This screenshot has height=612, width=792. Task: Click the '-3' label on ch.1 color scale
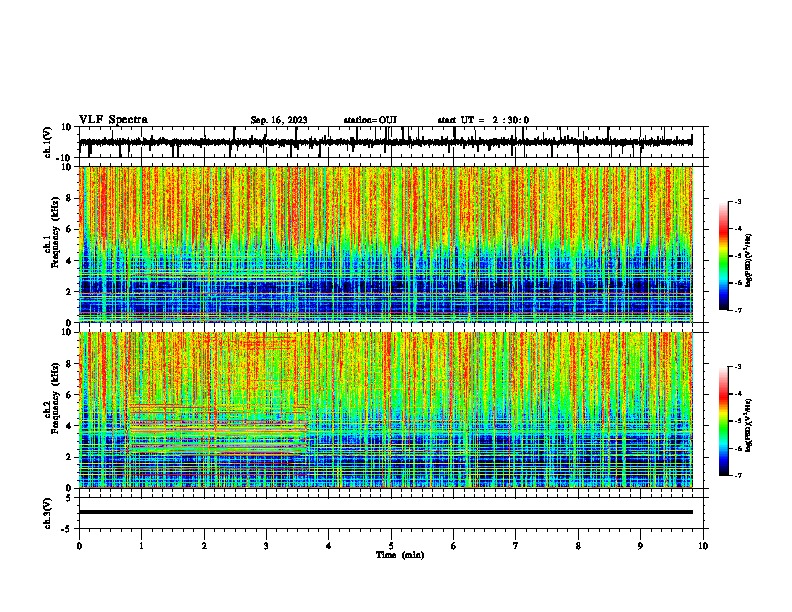click(x=738, y=201)
